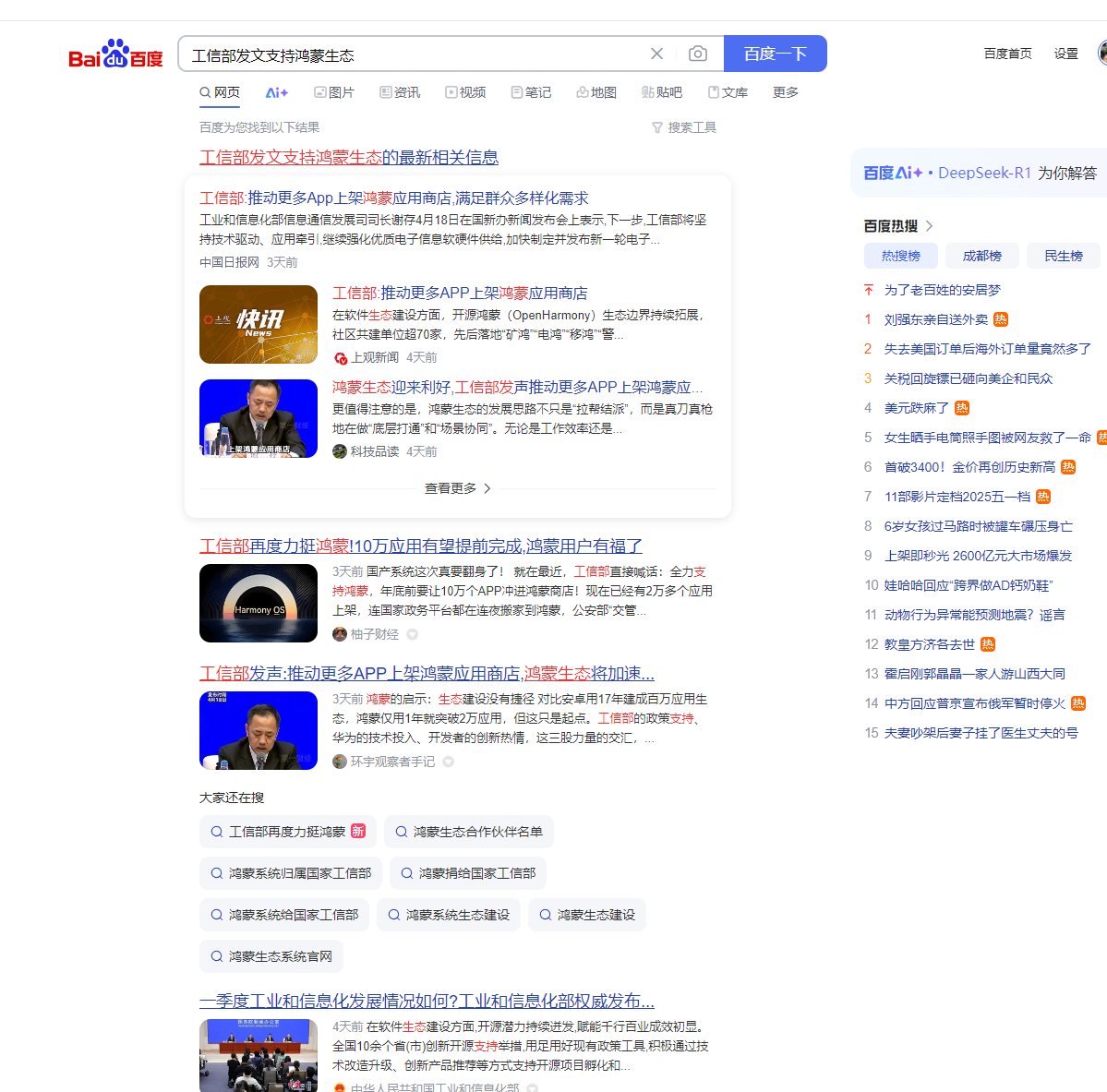Open 搜索工具 filter
Viewport: 1107px width, 1092px height.
[684, 127]
